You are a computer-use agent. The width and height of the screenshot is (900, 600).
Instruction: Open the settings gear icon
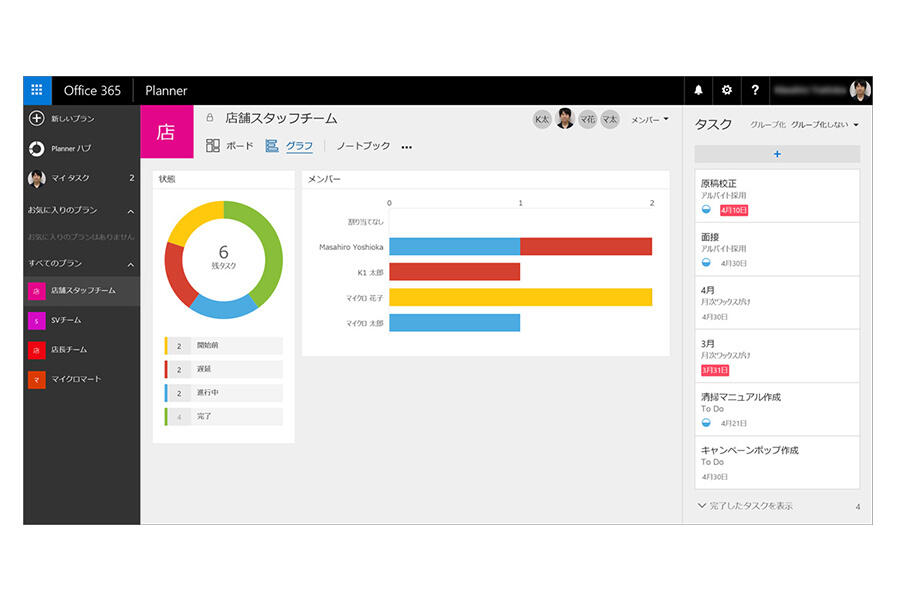point(727,90)
